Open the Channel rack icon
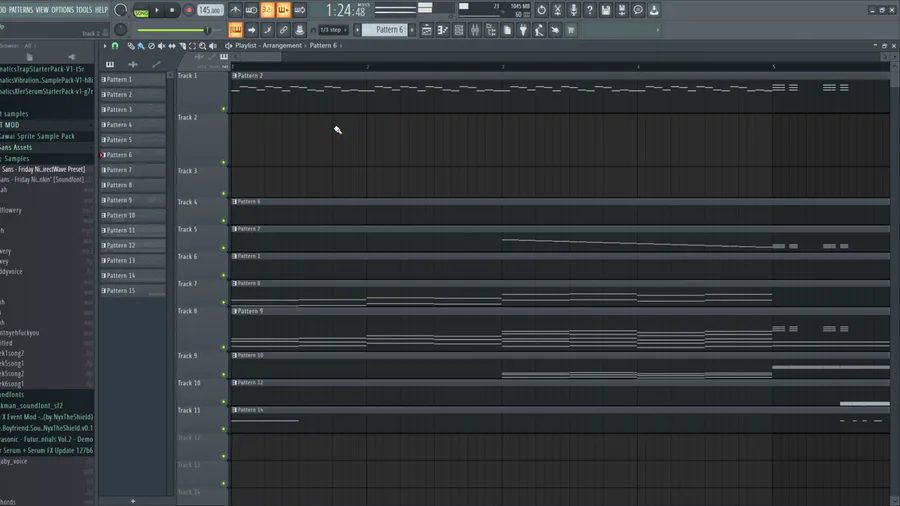The width and height of the screenshot is (900, 506). point(459,30)
